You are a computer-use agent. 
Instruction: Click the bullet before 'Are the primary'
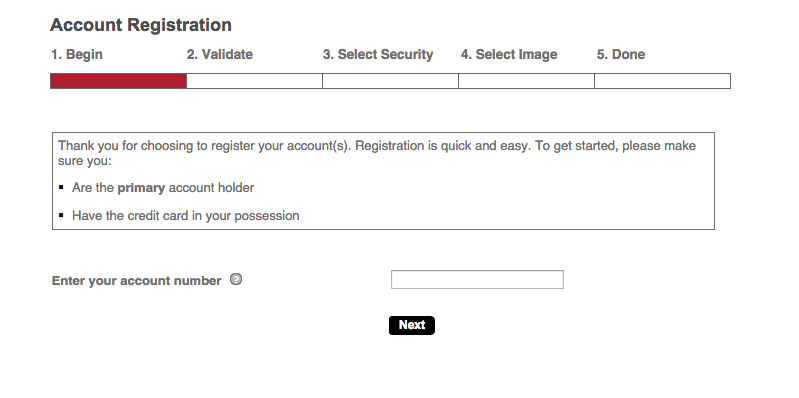tap(61, 188)
